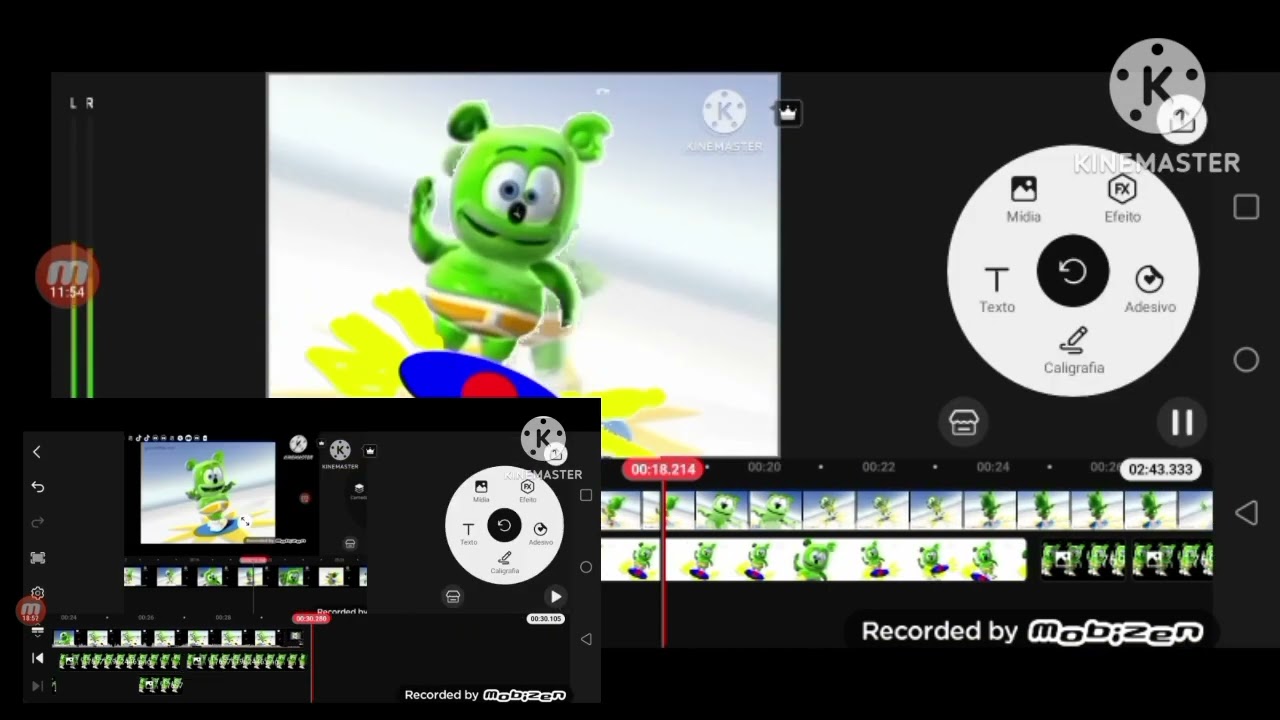
Task: Open Adesivo in the small wheel
Action: [x=540, y=533]
